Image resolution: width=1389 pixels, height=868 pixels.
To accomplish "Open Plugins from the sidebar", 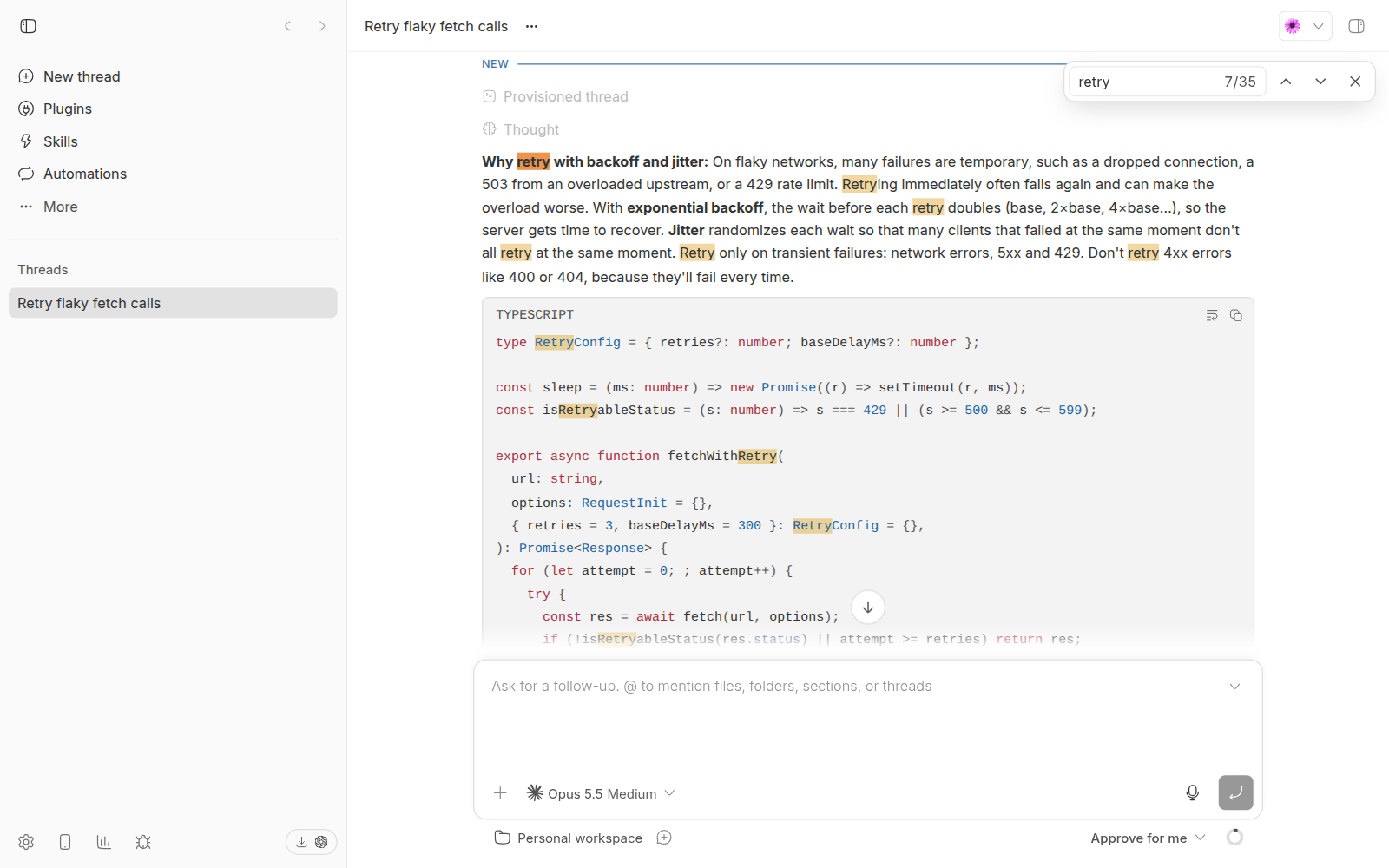I will [x=173, y=108].
